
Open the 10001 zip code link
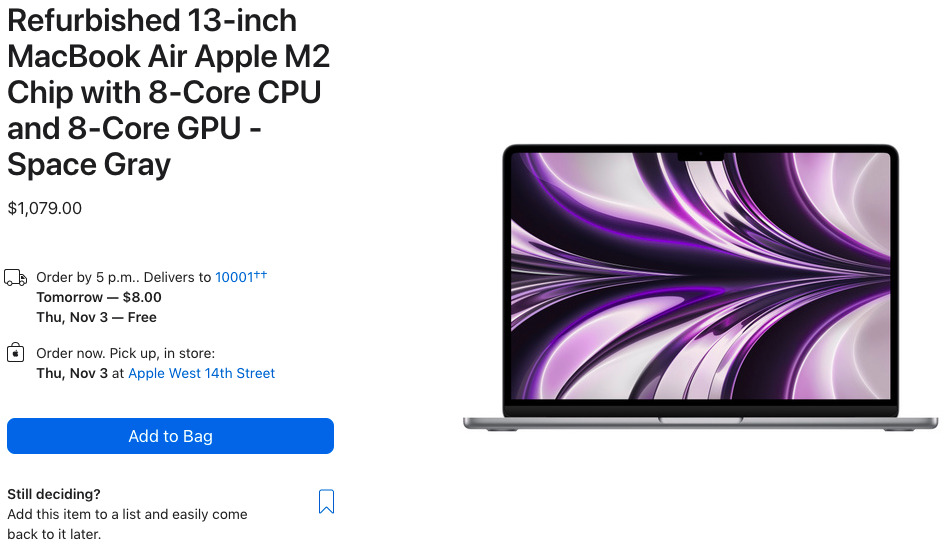pos(234,277)
